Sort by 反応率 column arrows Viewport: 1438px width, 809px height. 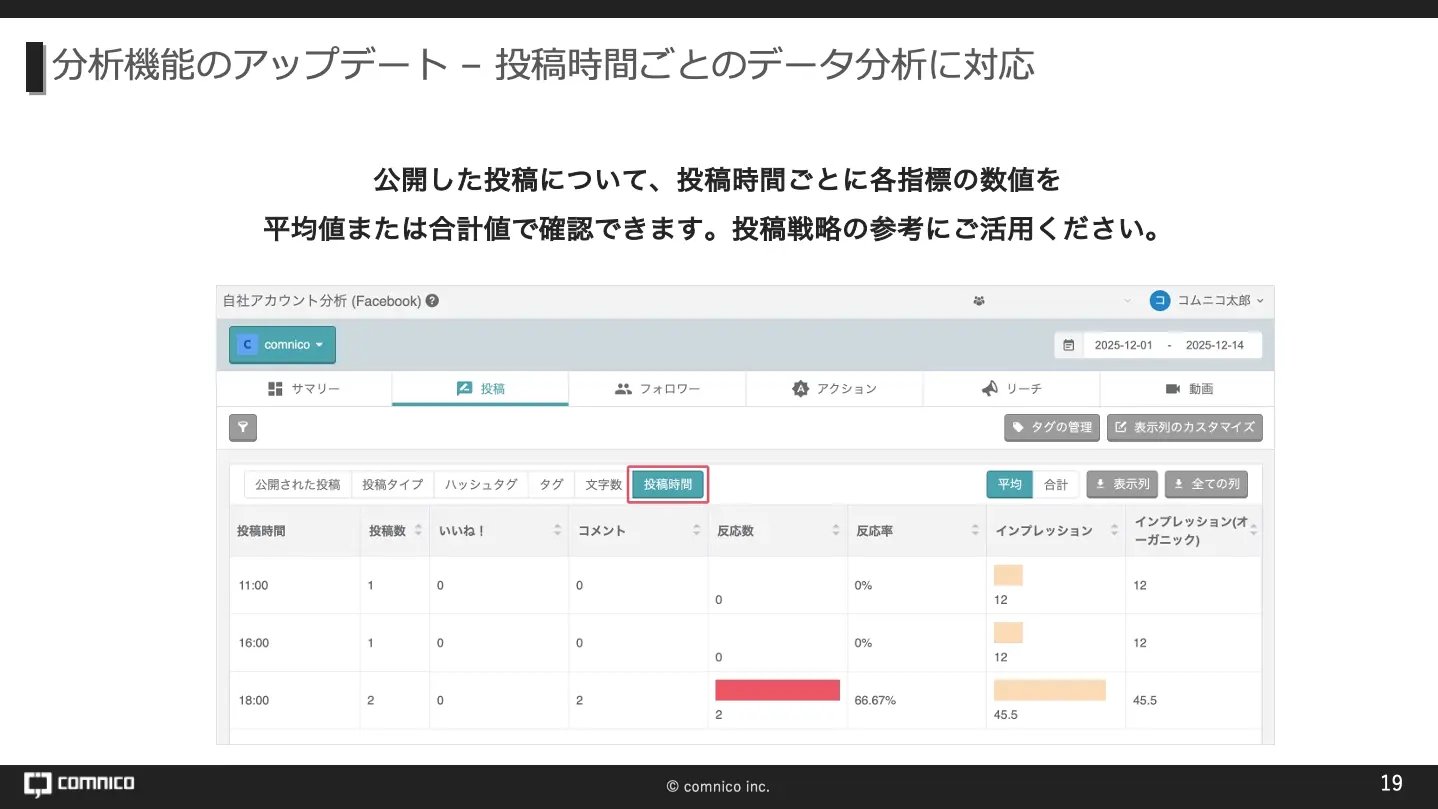(x=974, y=531)
